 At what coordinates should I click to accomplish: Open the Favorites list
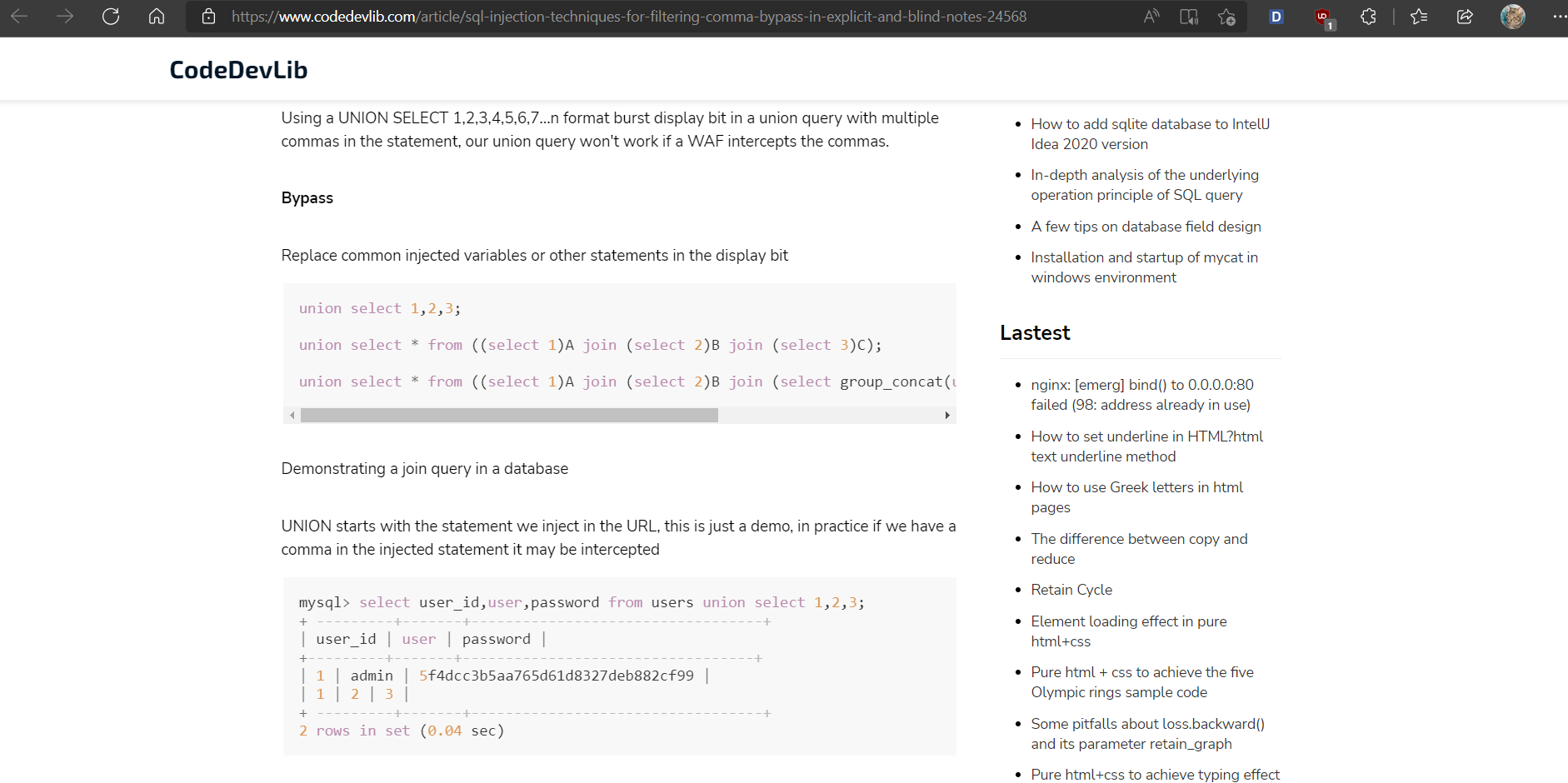[x=1419, y=17]
